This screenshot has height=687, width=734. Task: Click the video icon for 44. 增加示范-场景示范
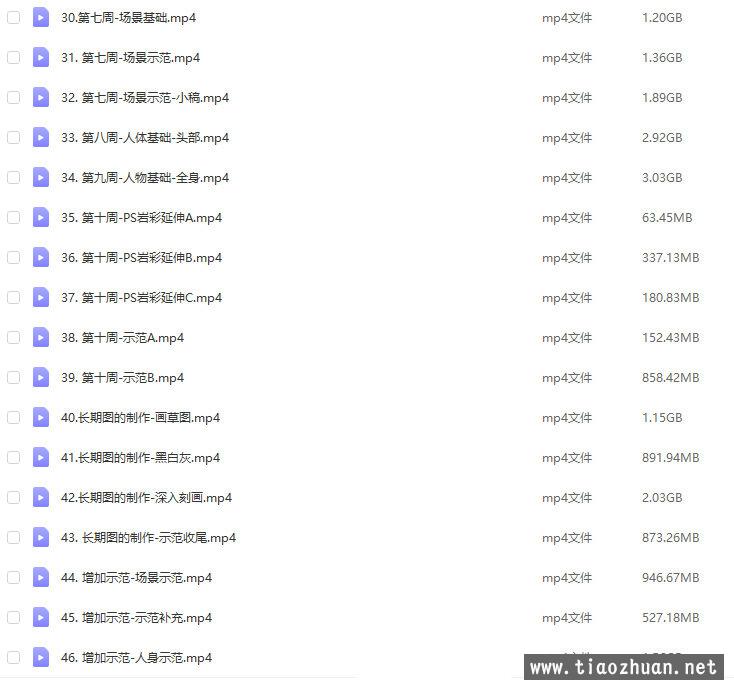pos(41,577)
